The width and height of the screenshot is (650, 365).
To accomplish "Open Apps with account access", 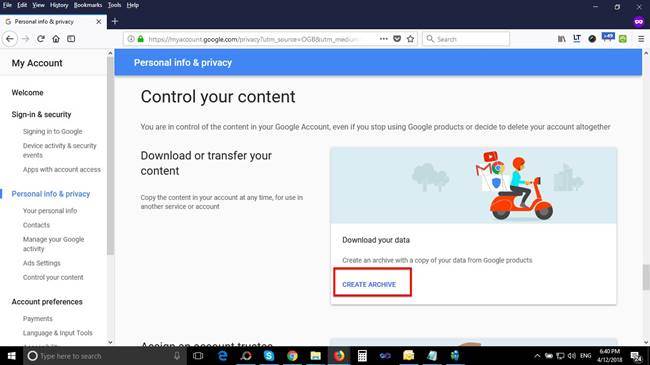I will coord(62,170).
